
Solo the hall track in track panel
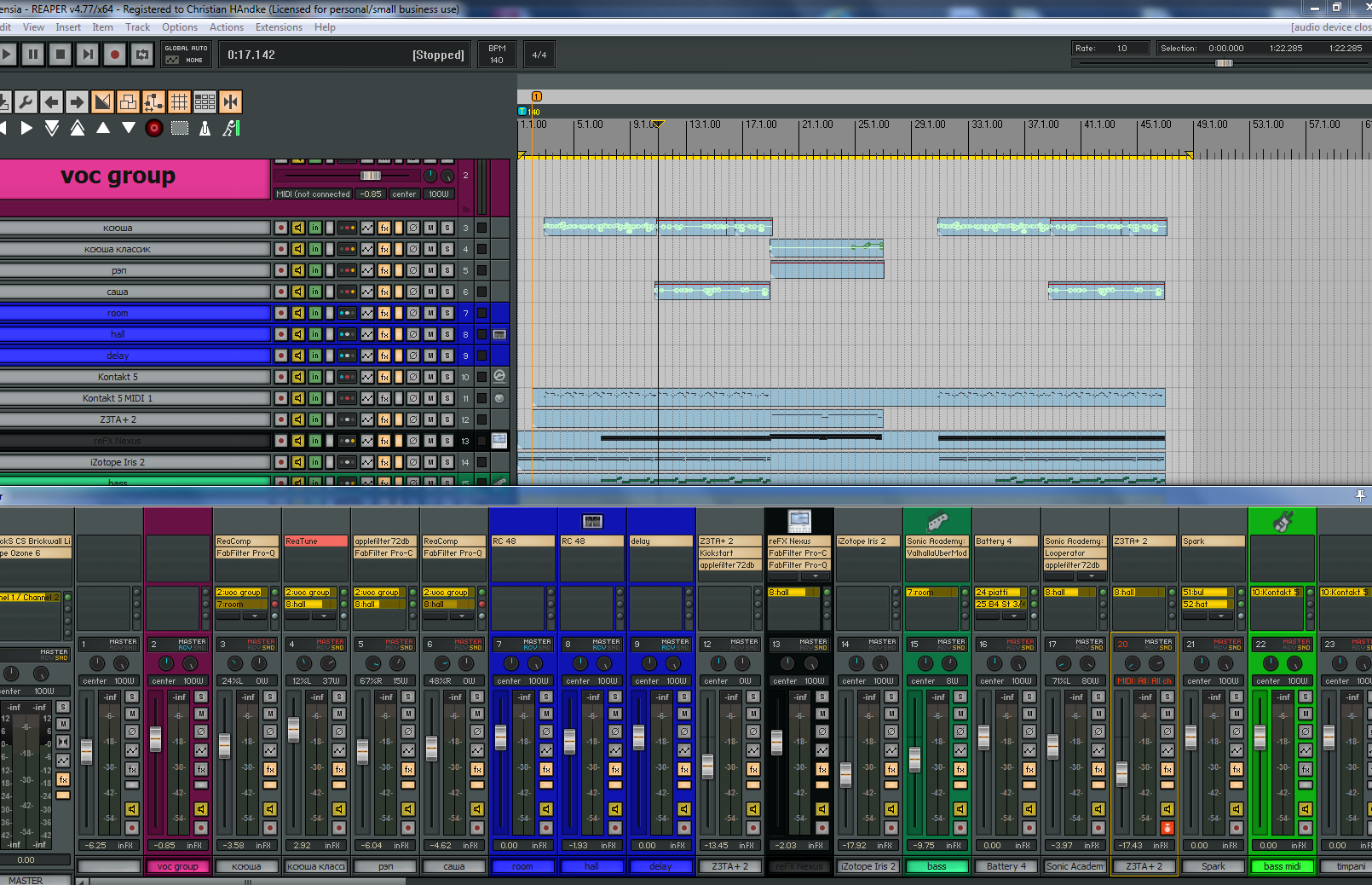447,334
